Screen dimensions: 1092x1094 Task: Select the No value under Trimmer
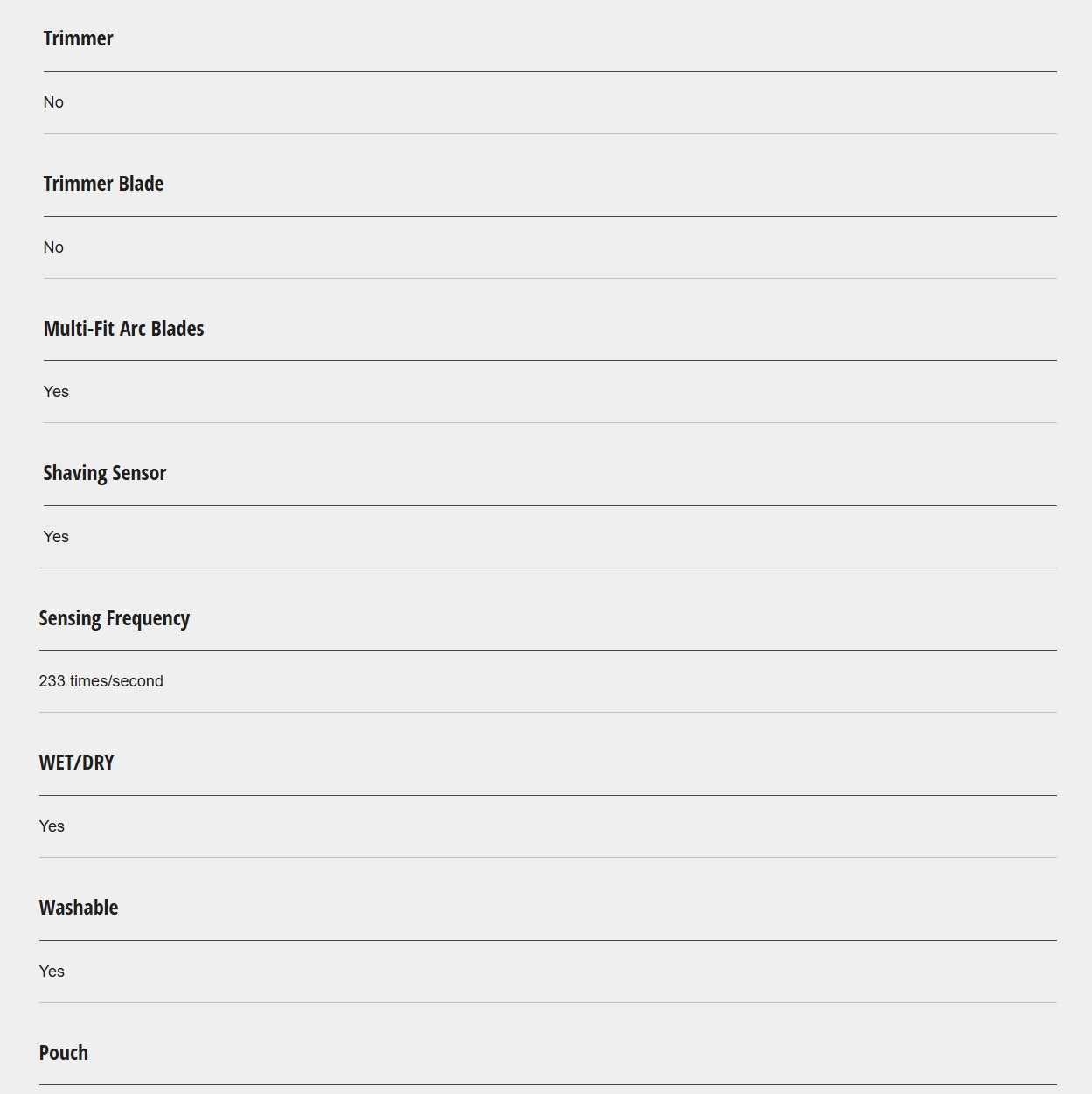tap(53, 102)
